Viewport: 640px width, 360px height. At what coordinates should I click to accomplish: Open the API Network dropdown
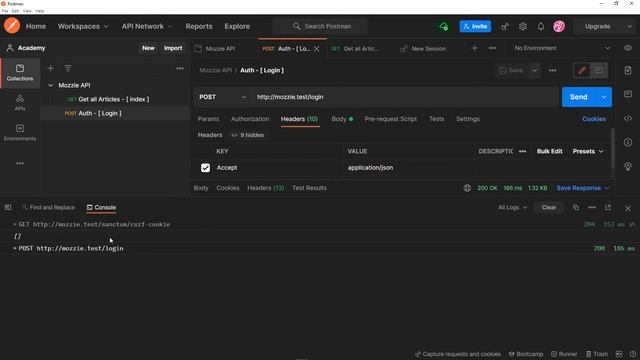coord(147,26)
